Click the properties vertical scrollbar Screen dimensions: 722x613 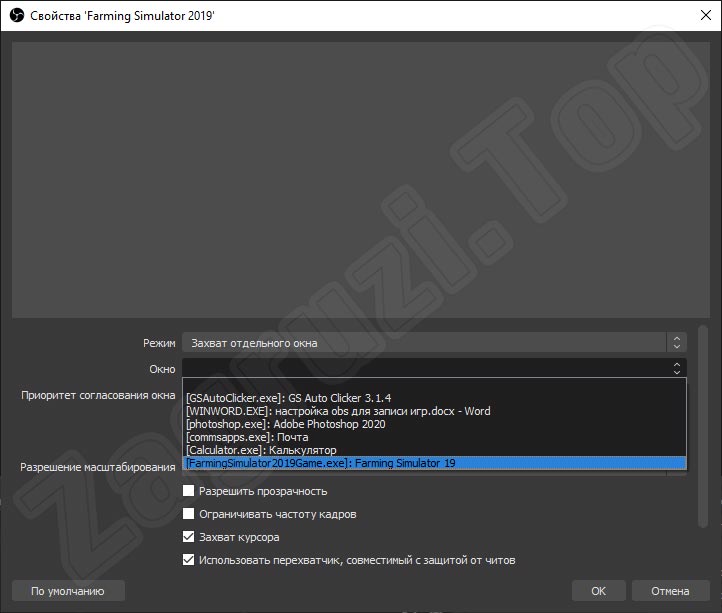click(703, 426)
